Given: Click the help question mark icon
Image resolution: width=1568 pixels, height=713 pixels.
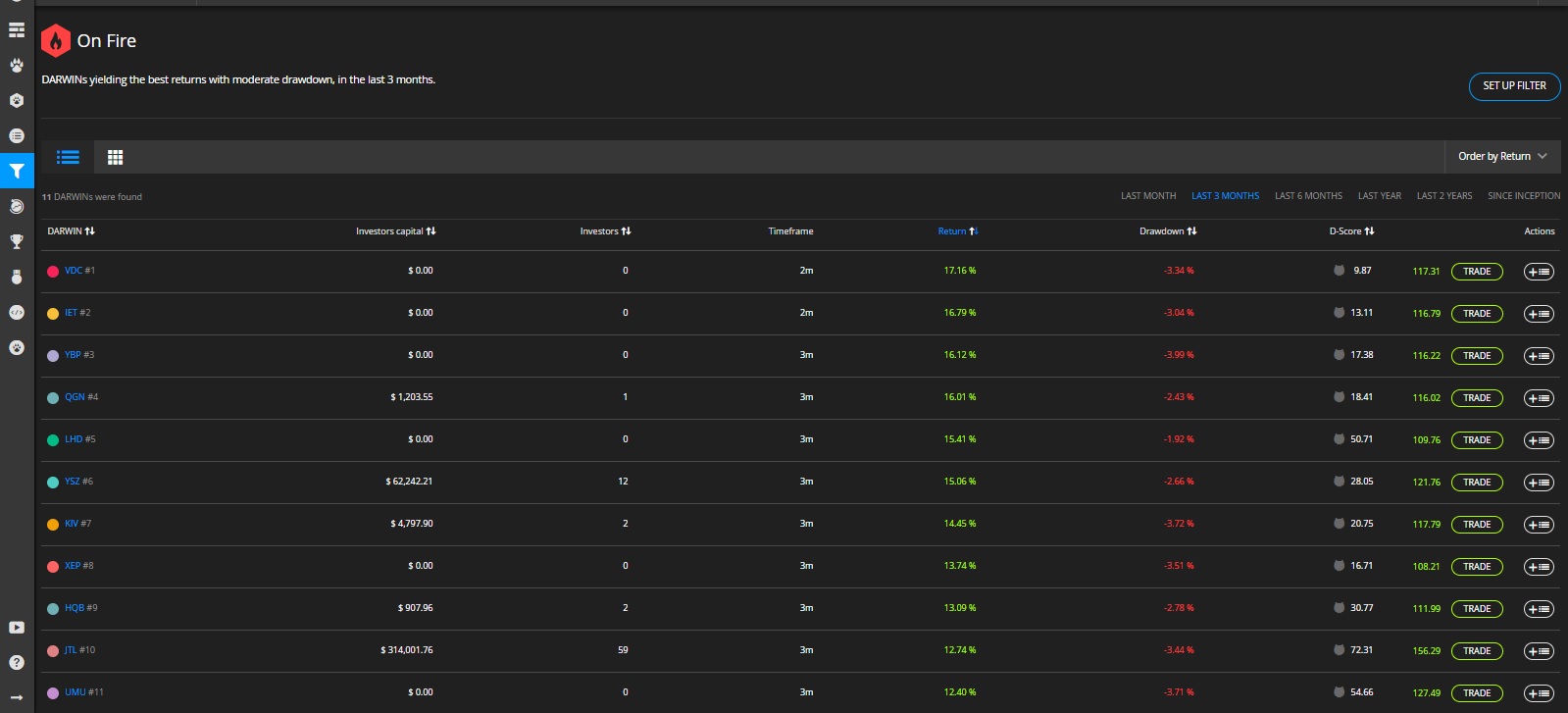Looking at the screenshot, I should [x=17, y=663].
